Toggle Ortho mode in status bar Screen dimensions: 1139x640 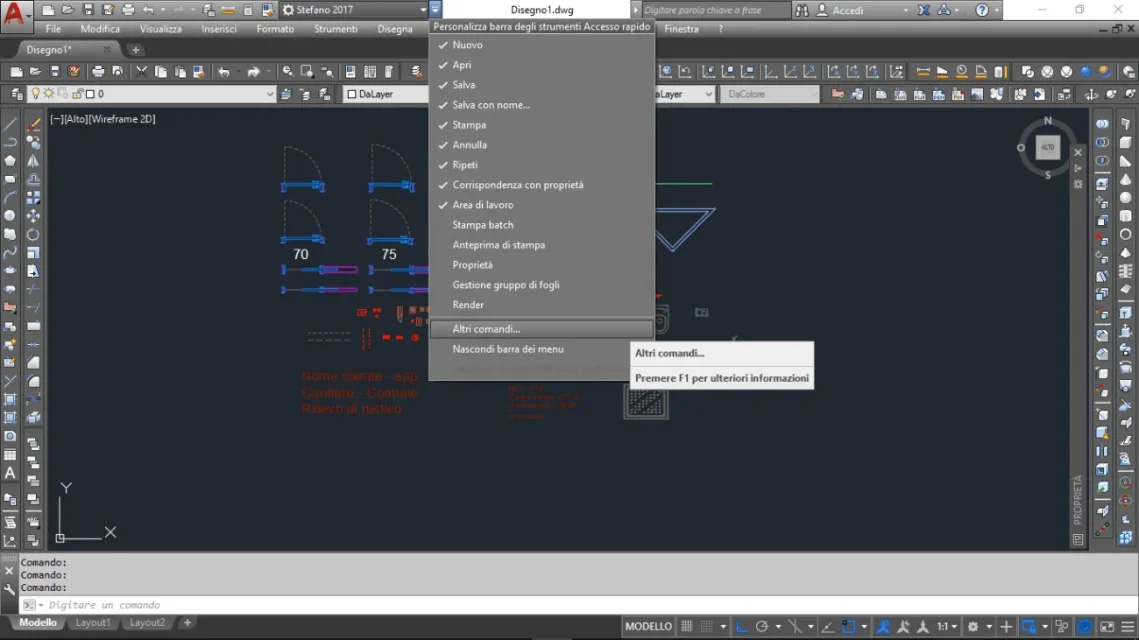(742, 626)
